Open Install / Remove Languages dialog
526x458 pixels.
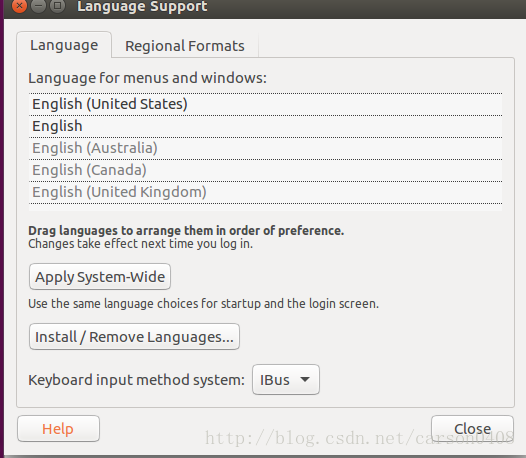pos(134,337)
